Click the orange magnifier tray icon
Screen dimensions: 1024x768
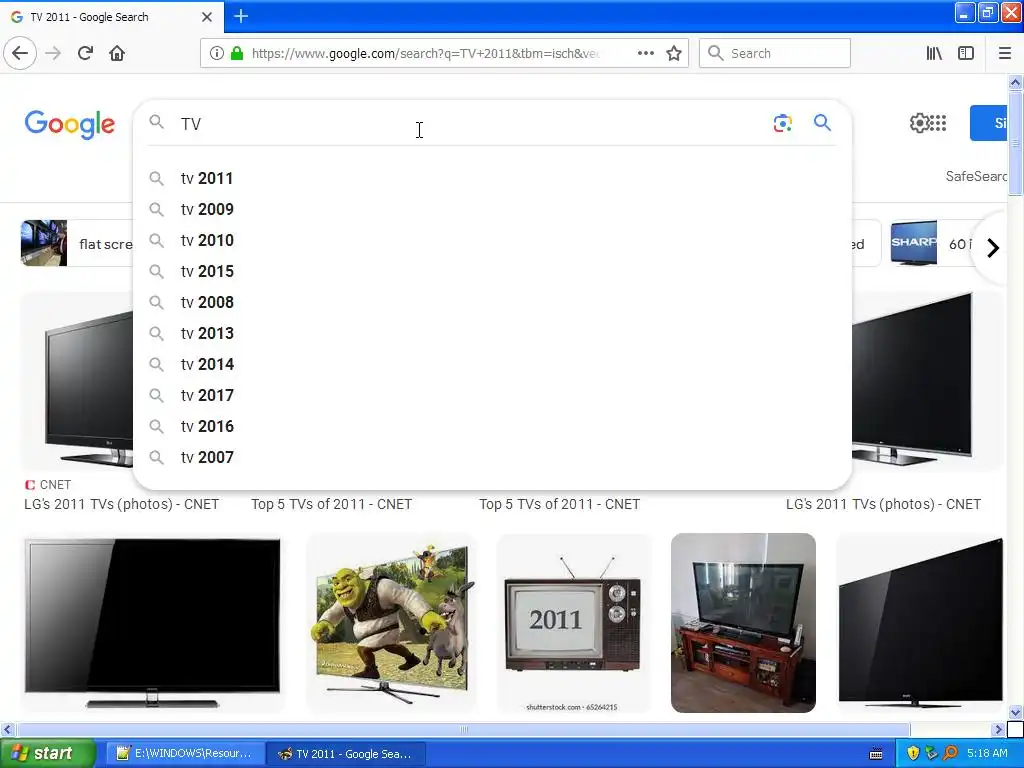[951, 753]
